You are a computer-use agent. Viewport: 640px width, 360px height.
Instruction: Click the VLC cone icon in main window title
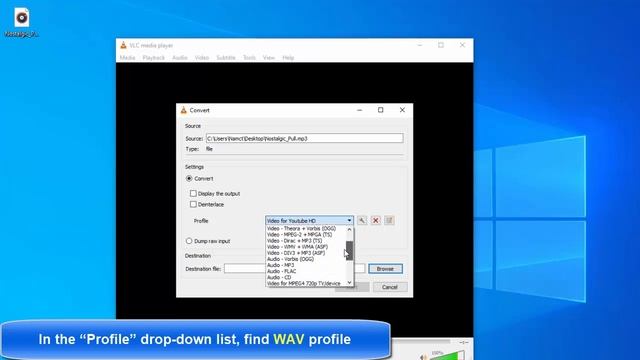pos(123,45)
